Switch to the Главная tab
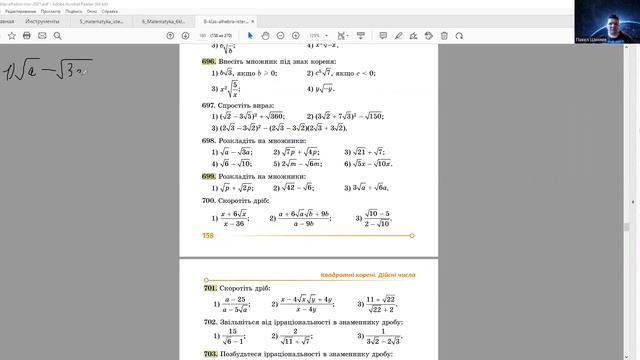 pyautogui.click(x=7, y=21)
